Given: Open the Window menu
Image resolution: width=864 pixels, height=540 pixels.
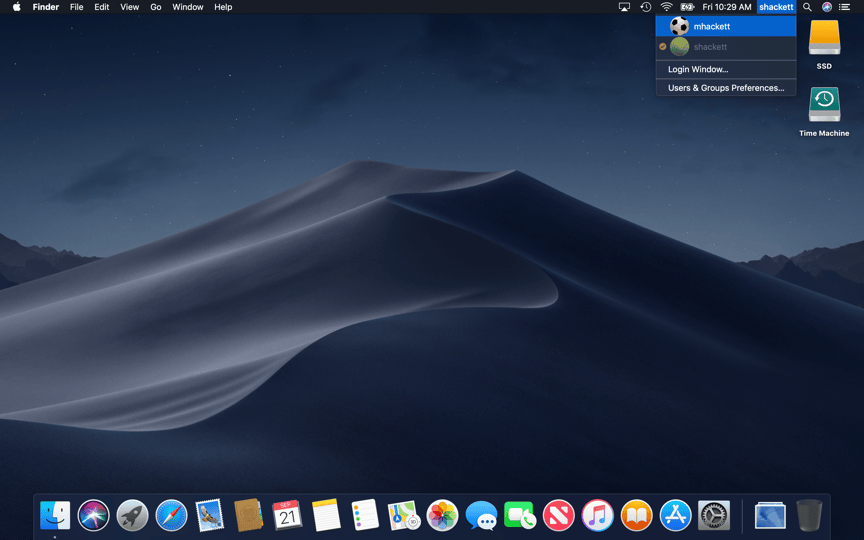Looking at the screenshot, I should coord(188,7).
